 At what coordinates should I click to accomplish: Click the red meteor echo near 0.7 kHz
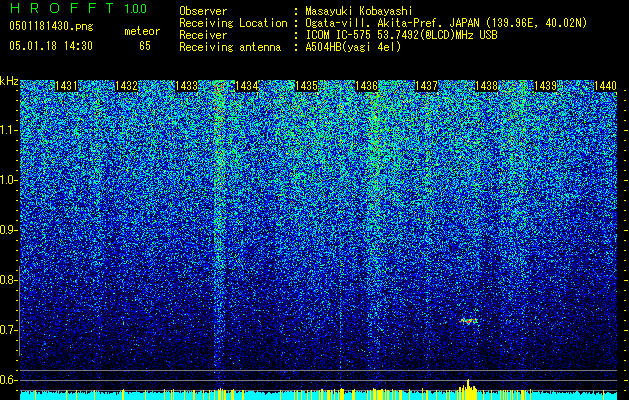coord(468,321)
